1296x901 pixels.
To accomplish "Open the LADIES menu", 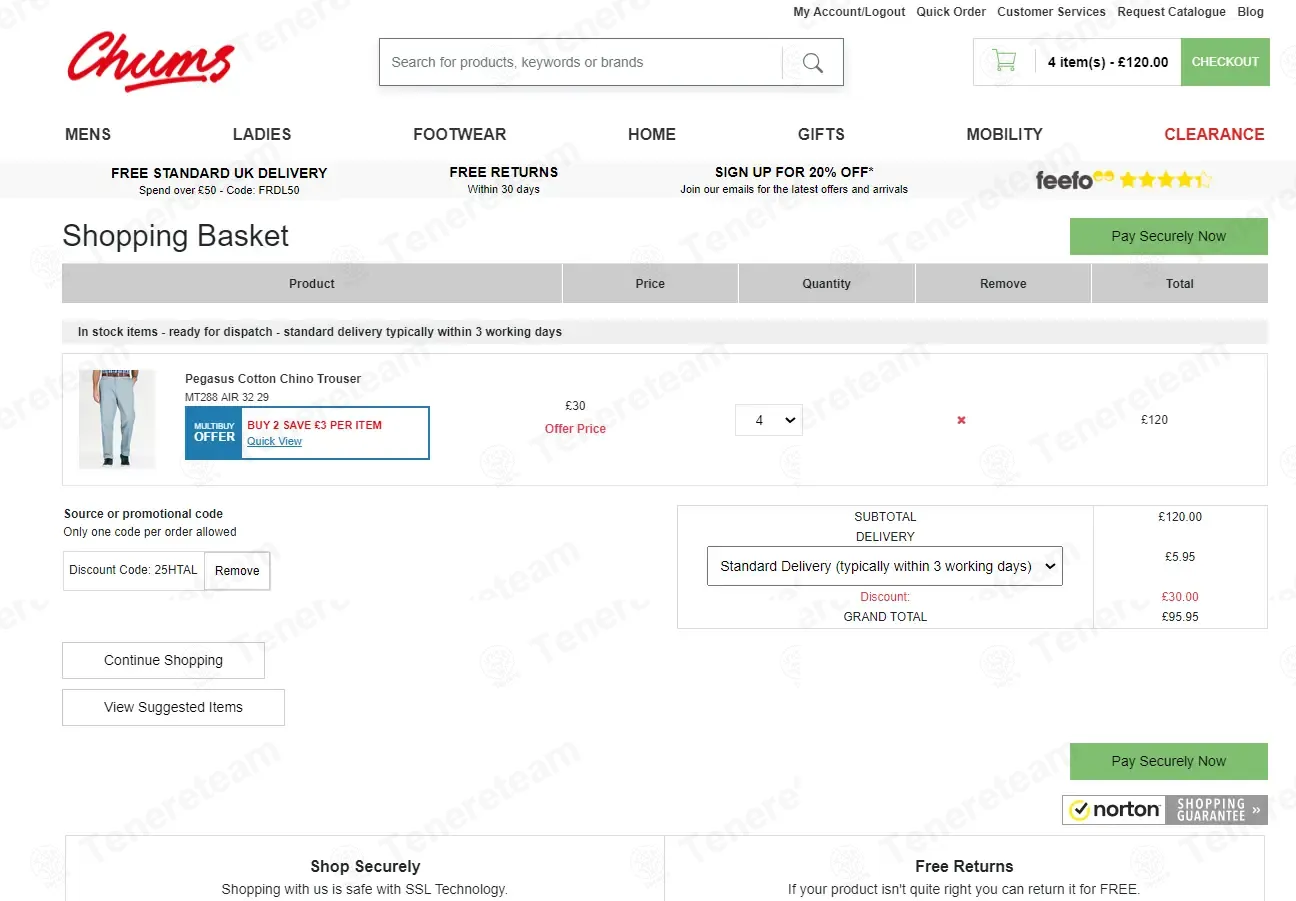I will click(262, 134).
